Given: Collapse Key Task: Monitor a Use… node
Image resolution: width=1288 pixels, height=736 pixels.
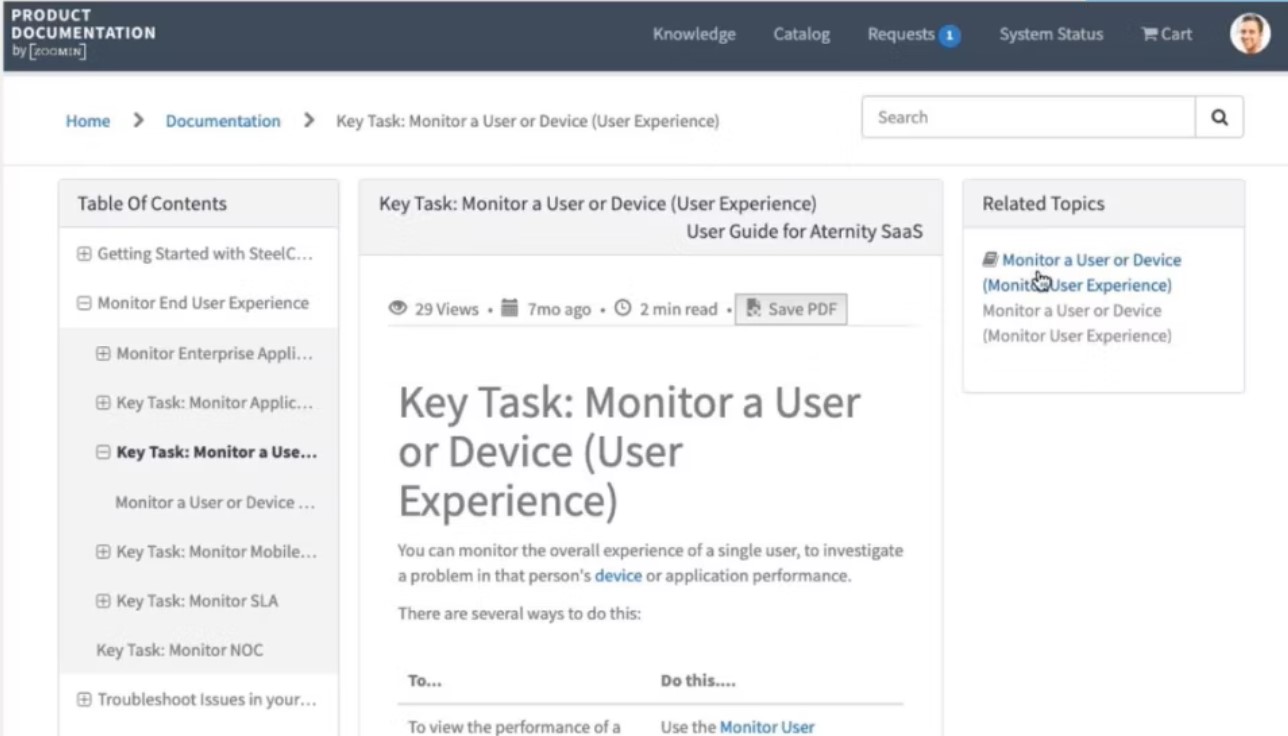Looking at the screenshot, I should click(x=103, y=452).
